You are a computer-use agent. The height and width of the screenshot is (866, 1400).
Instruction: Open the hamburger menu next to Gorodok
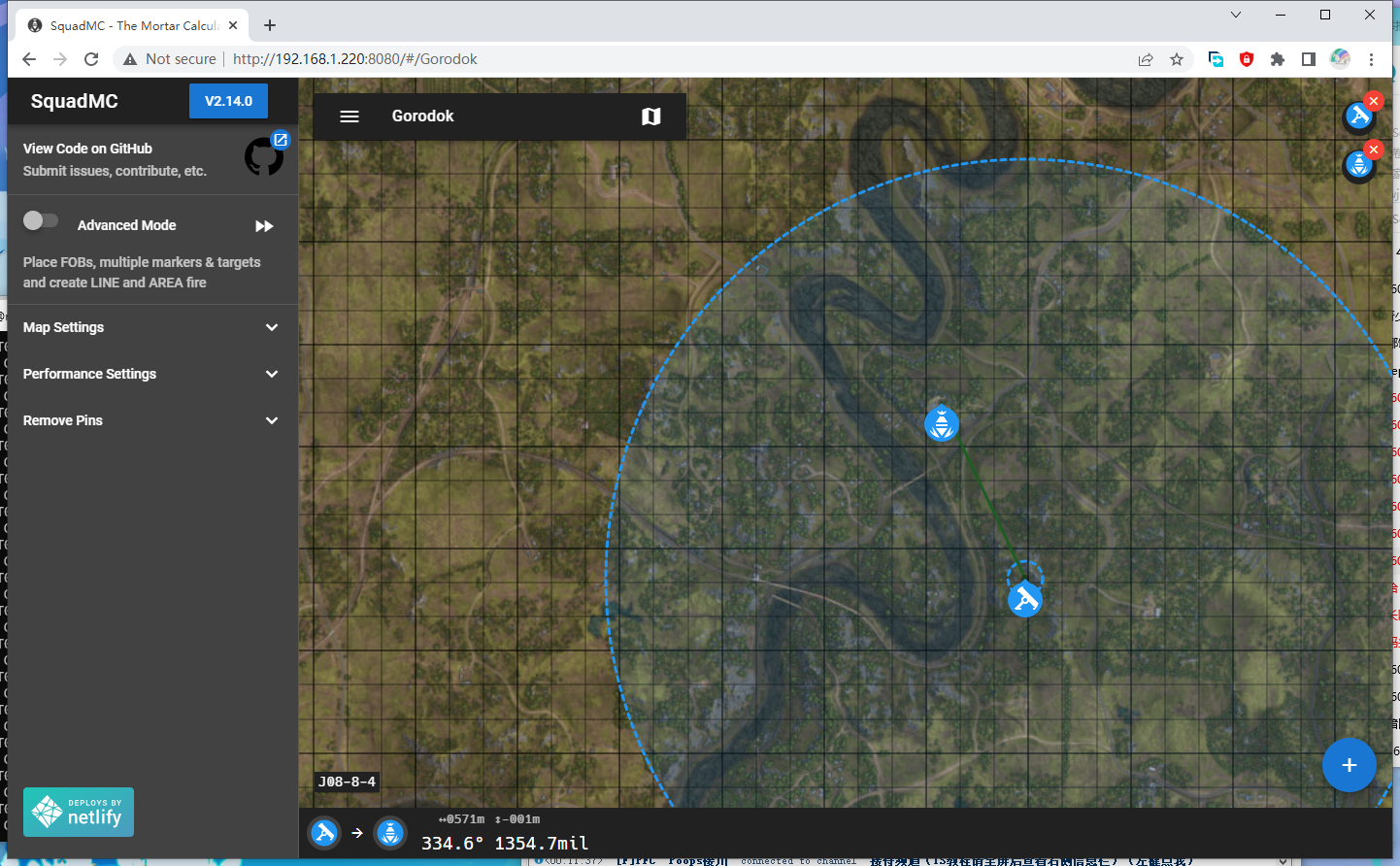[350, 117]
